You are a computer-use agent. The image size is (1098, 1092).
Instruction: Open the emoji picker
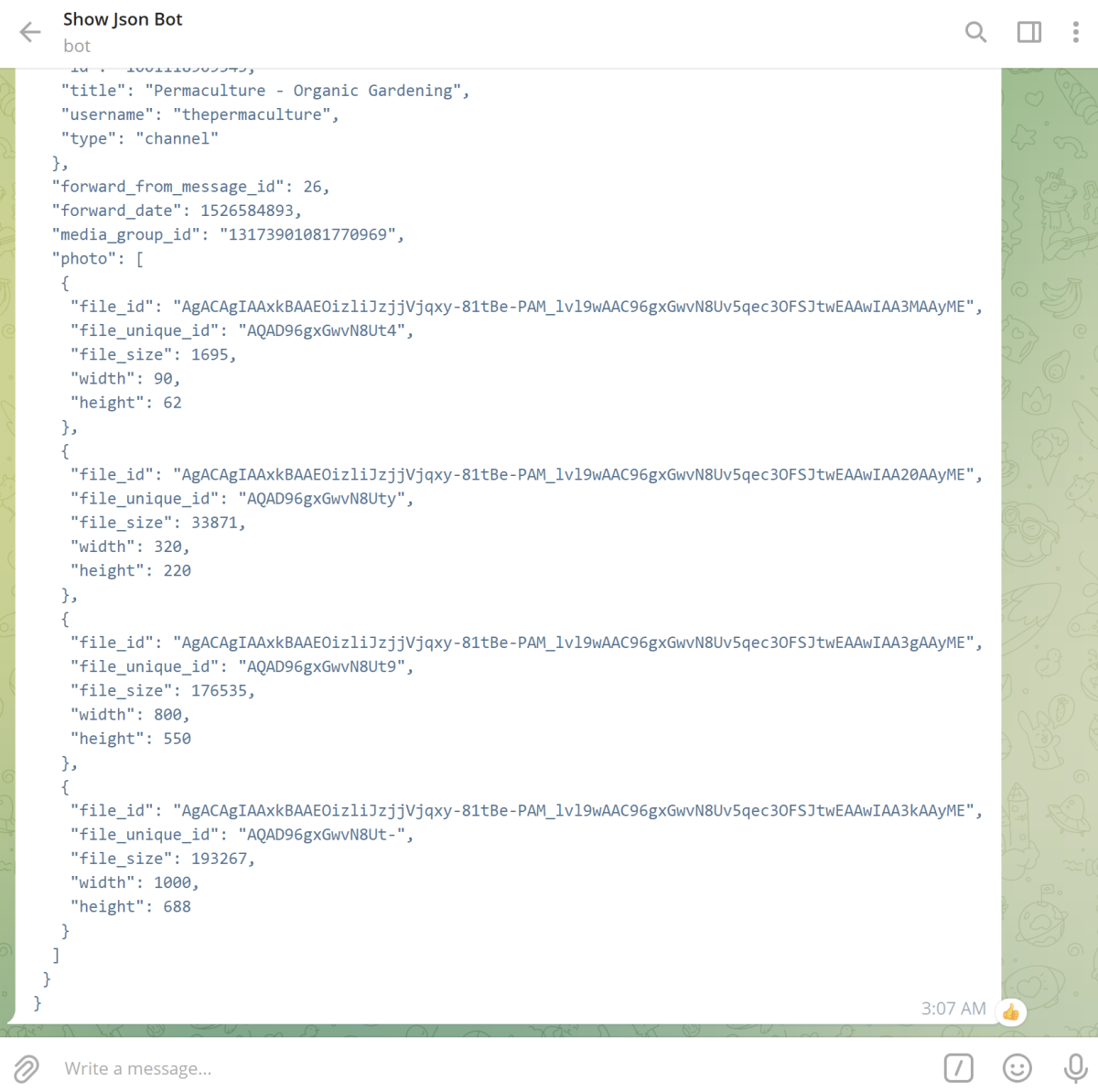click(1017, 1068)
